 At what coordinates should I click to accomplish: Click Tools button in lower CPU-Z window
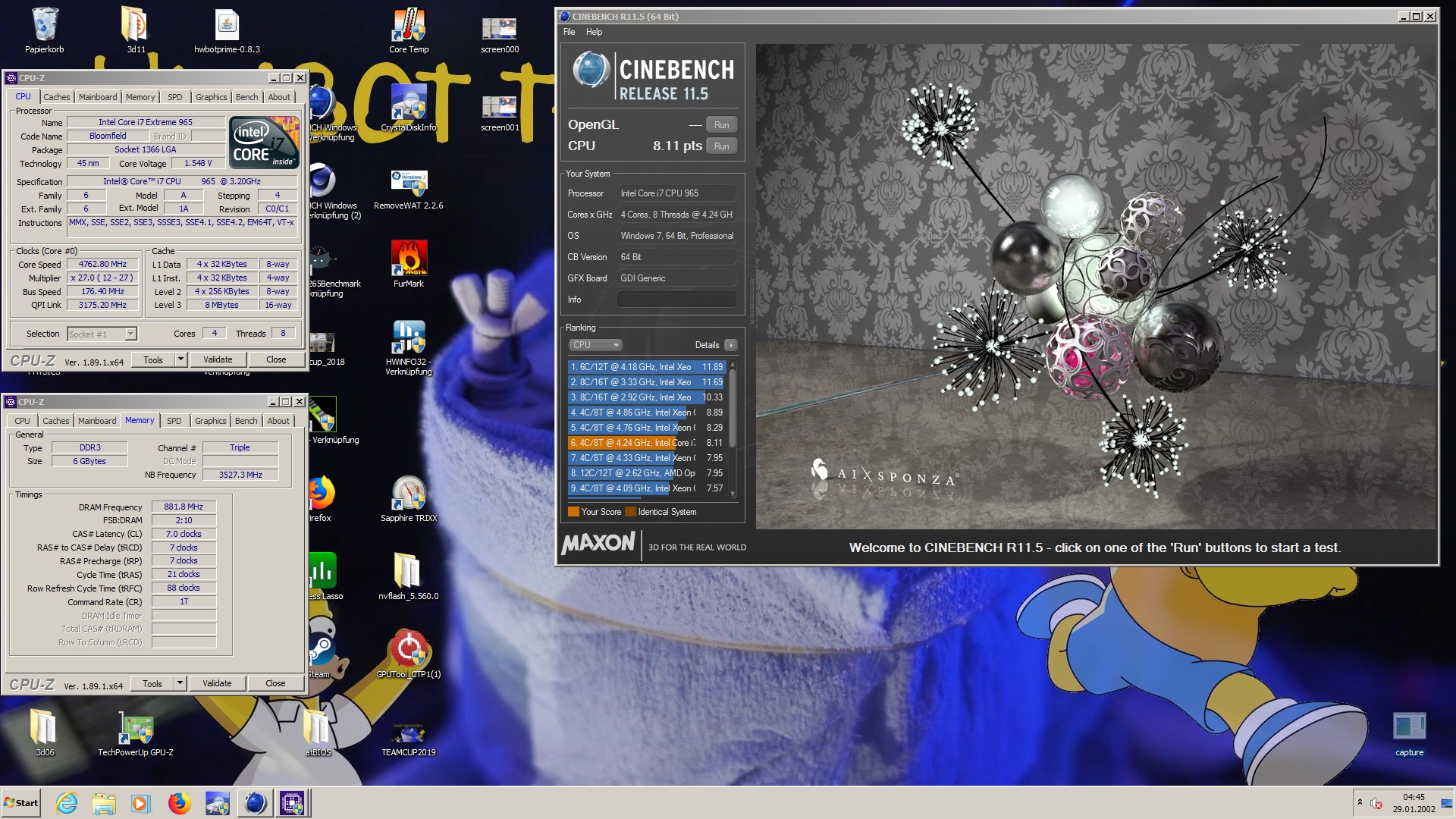152,683
